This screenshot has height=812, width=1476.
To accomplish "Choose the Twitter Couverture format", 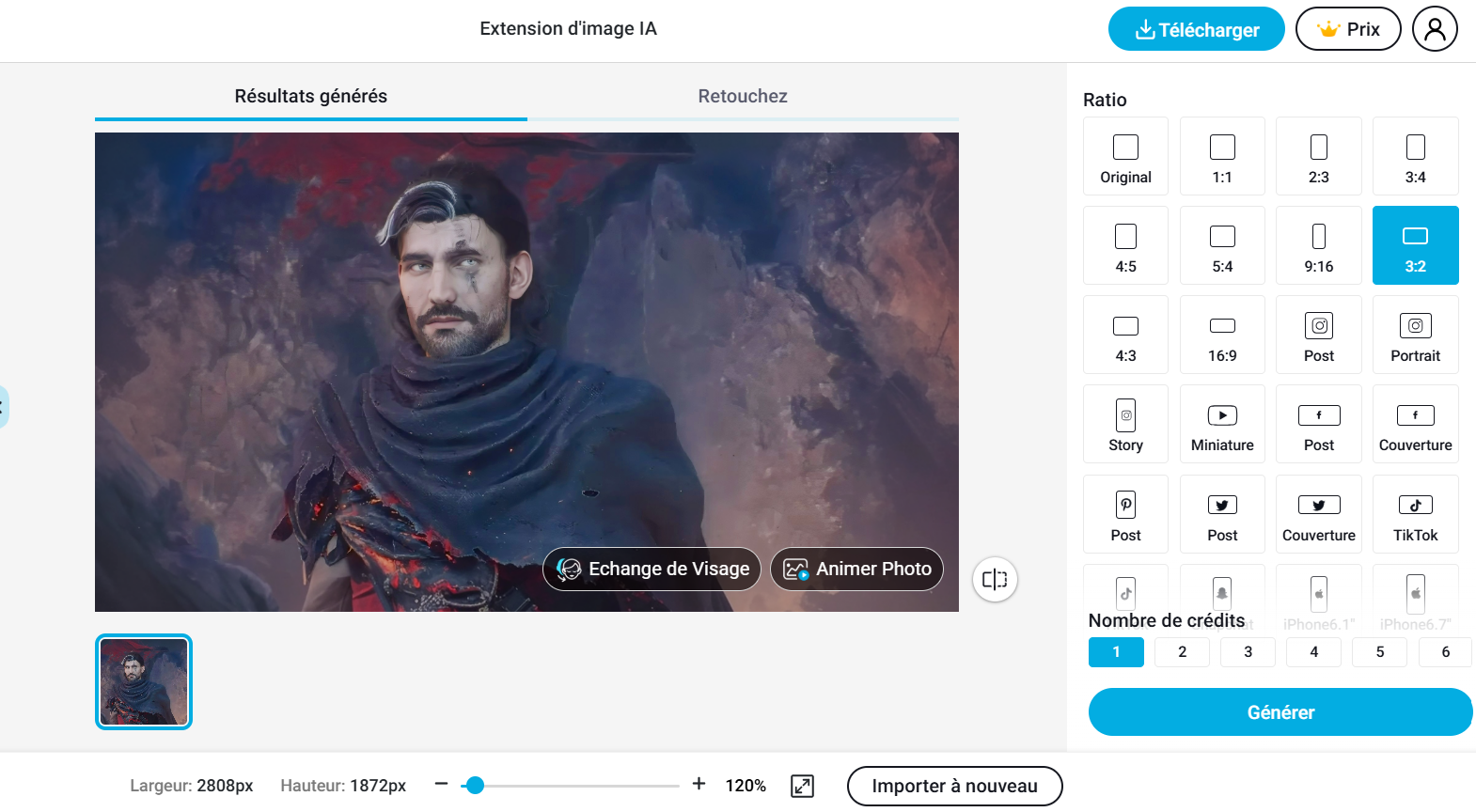I will [x=1319, y=514].
